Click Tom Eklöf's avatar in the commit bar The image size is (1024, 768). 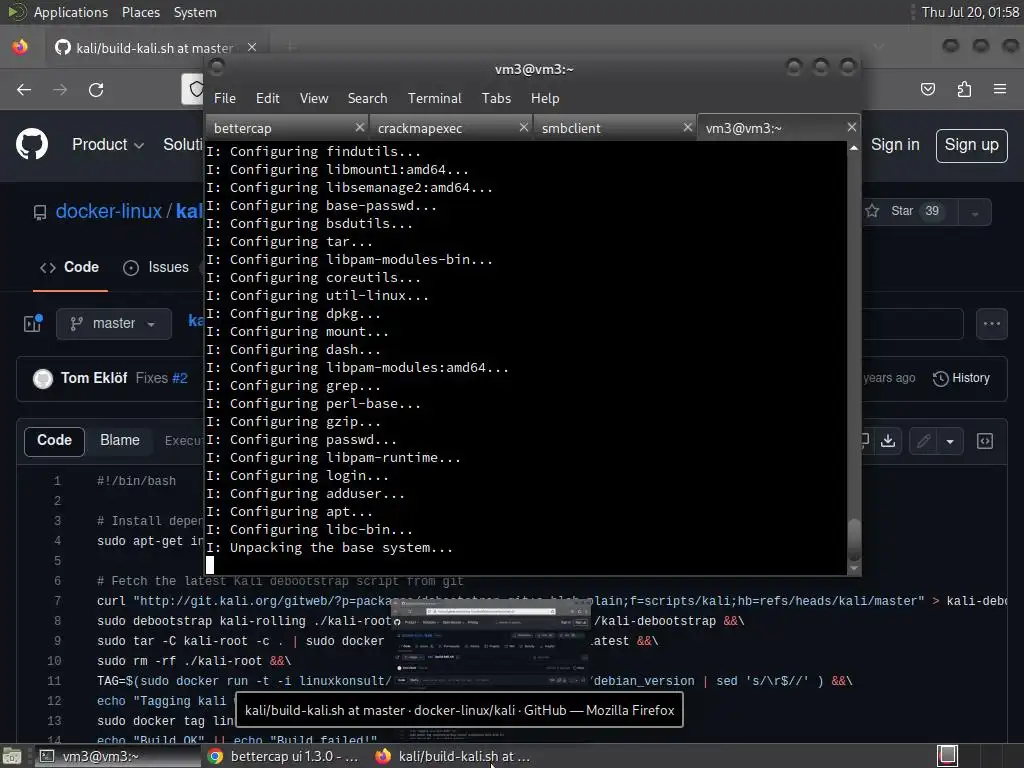[x=43, y=378]
